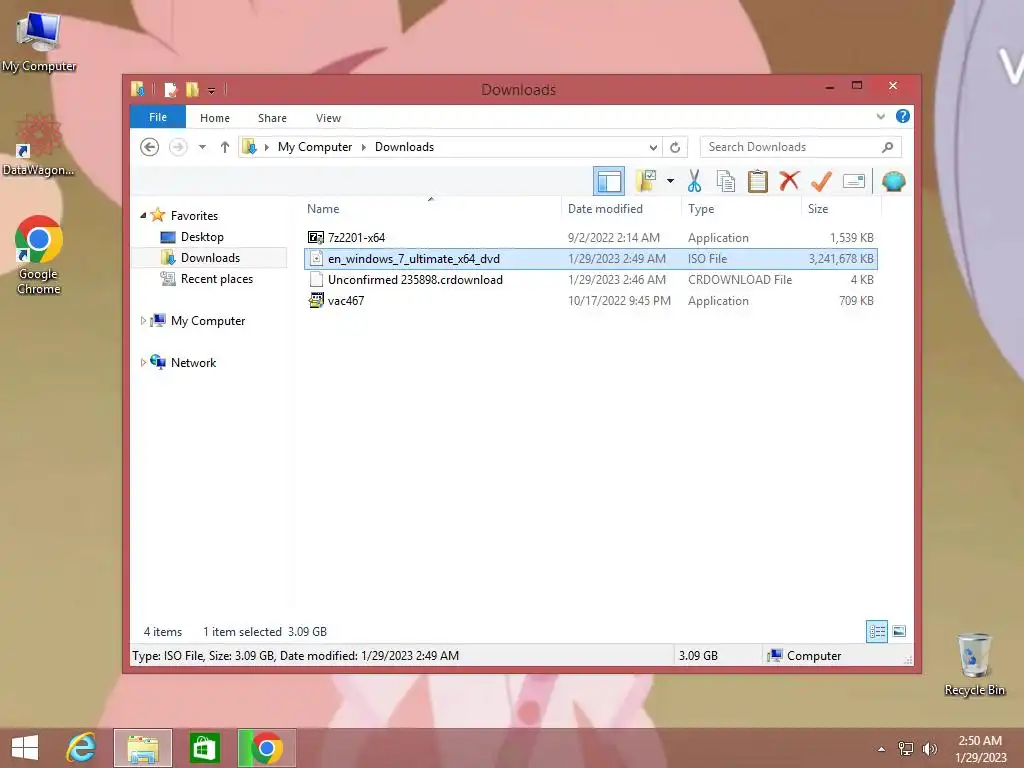1024x768 pixels.
Task: Click the folder options icon with checkmark
Action: pos(647,181)
